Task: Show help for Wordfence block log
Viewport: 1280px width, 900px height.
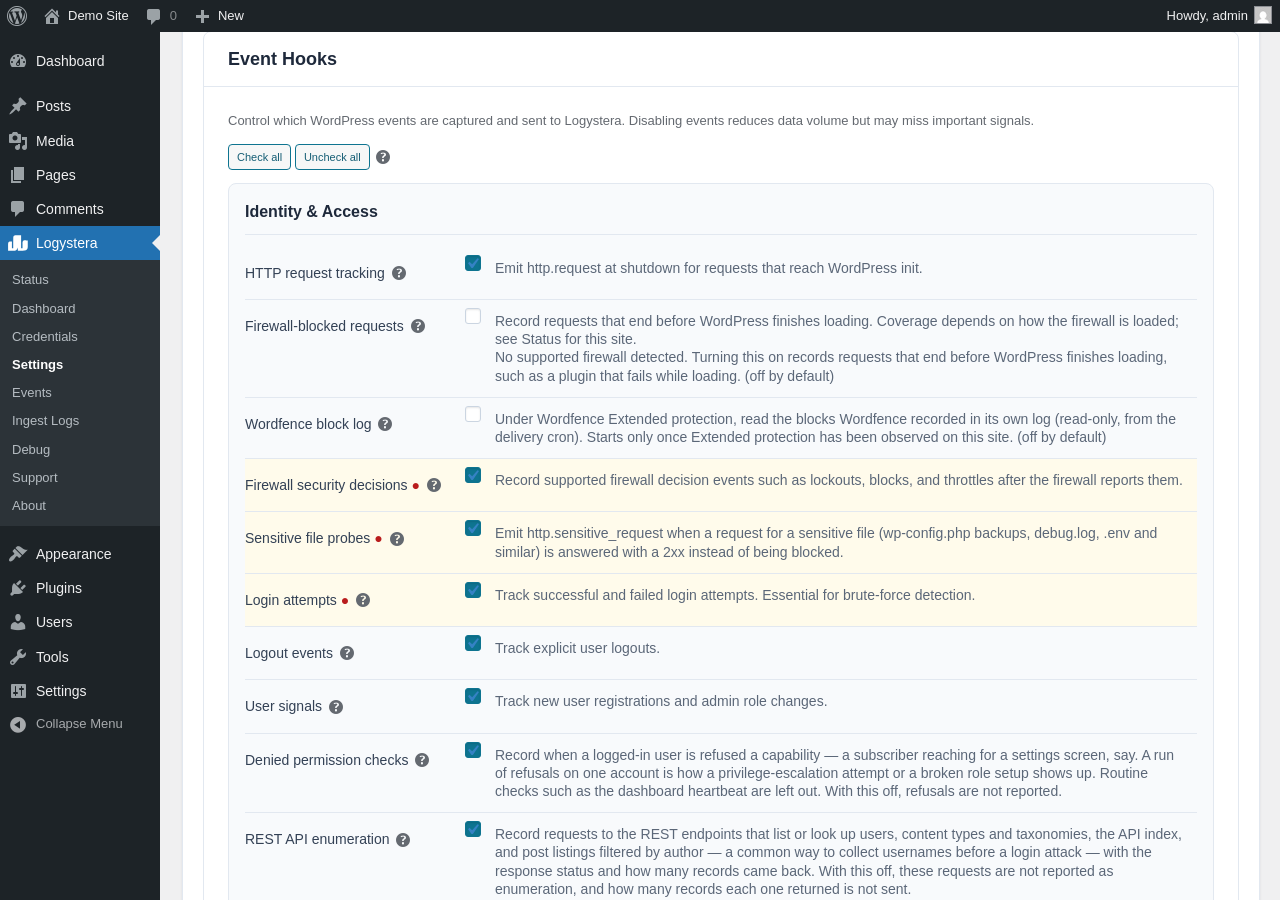Action: (385, 424)
